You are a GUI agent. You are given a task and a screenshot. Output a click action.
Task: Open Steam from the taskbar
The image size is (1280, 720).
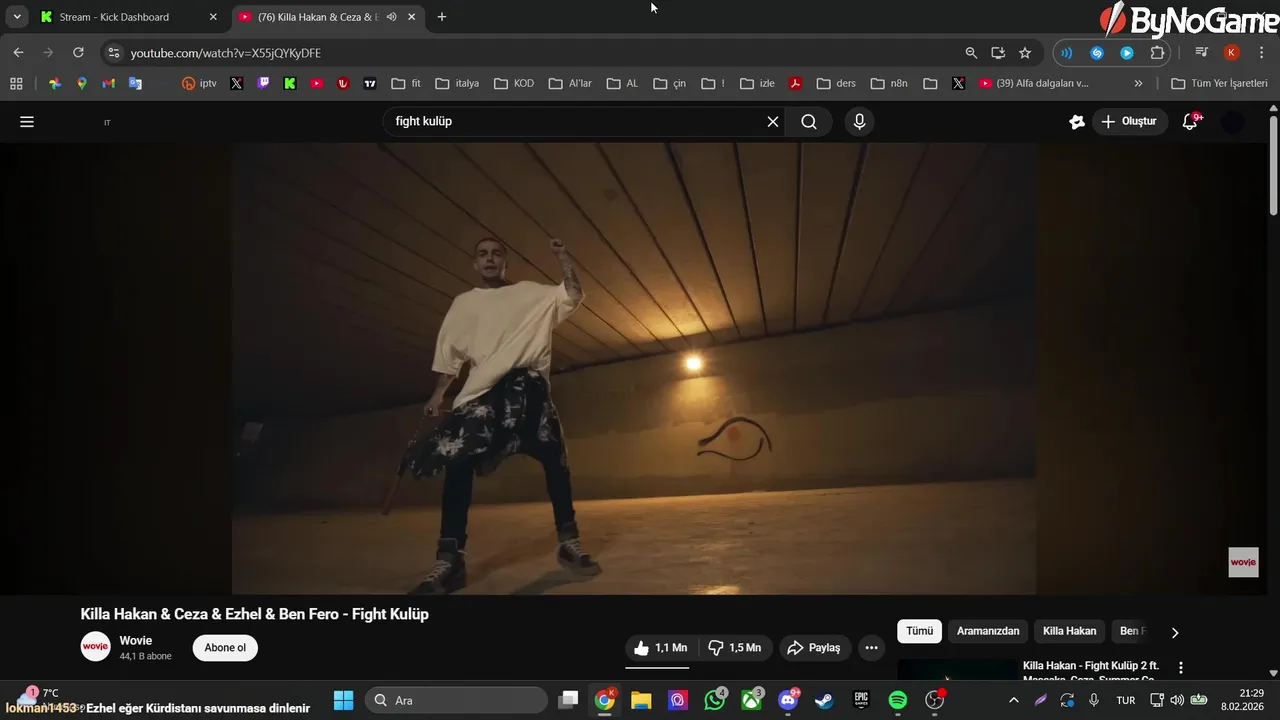pyautogui.click(x=824, y=700)
